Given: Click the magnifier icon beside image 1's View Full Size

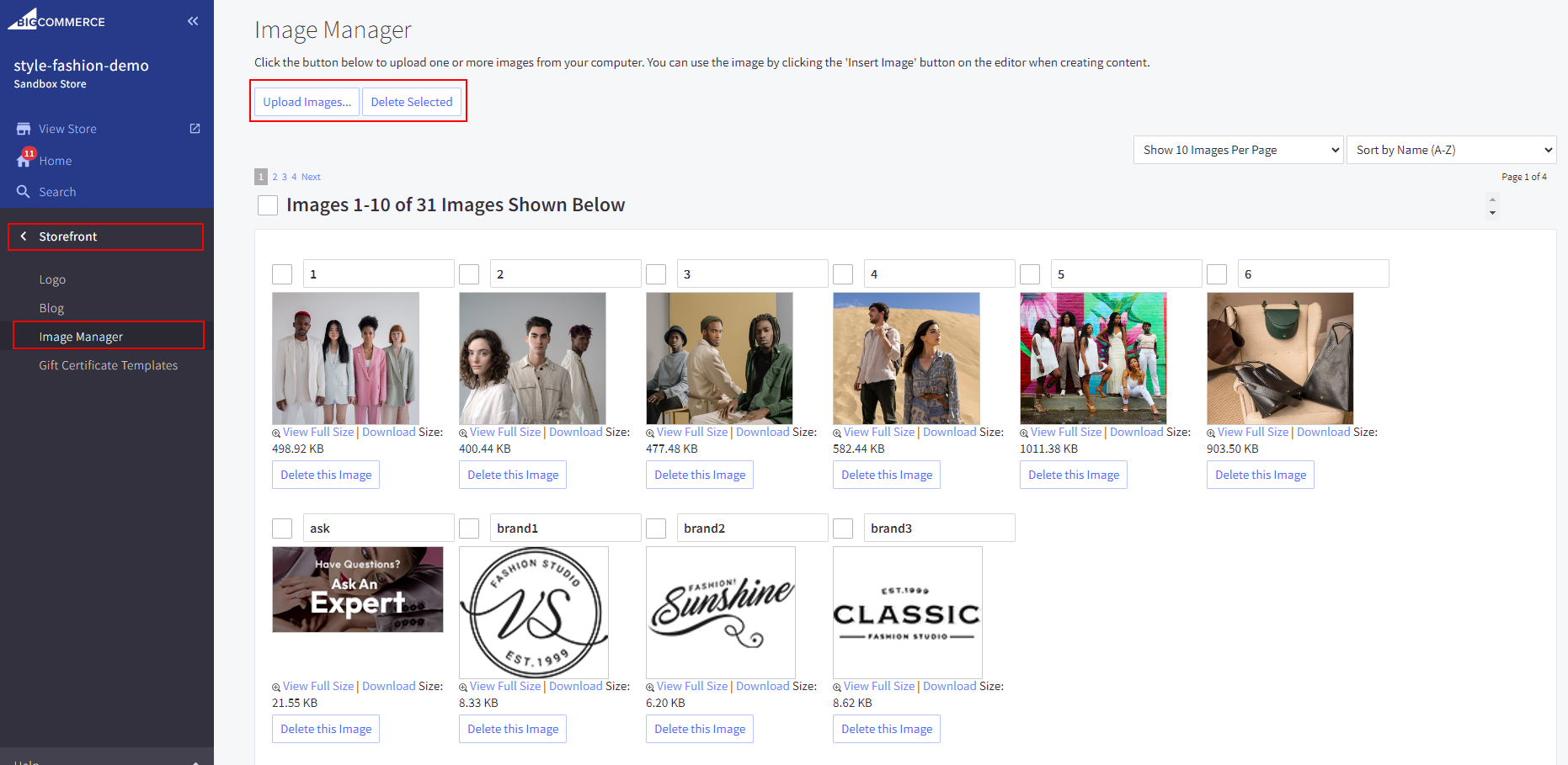Looking at the screenshot, I should click(276, 433).
